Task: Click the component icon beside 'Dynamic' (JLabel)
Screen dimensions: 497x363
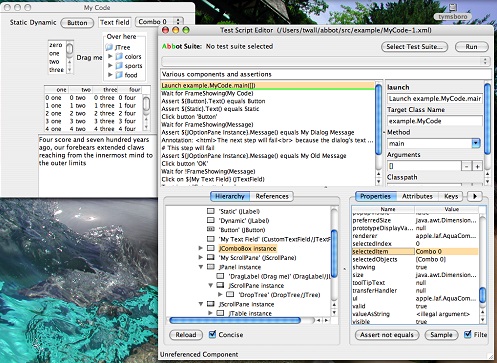Action: click(211, 220)
